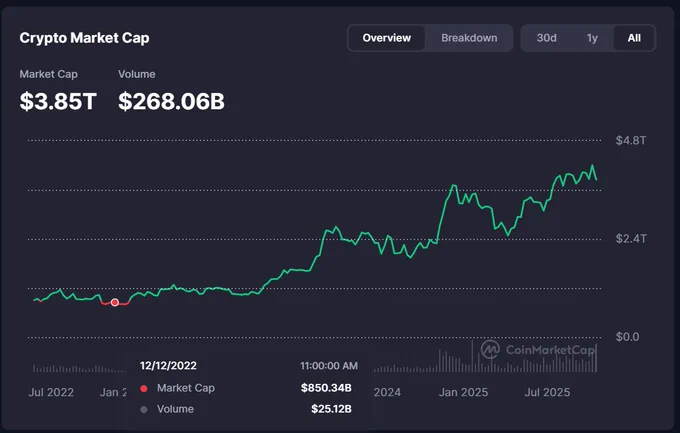
Task: Click the red Market Cap legend dot
Action: coord(144,388)
